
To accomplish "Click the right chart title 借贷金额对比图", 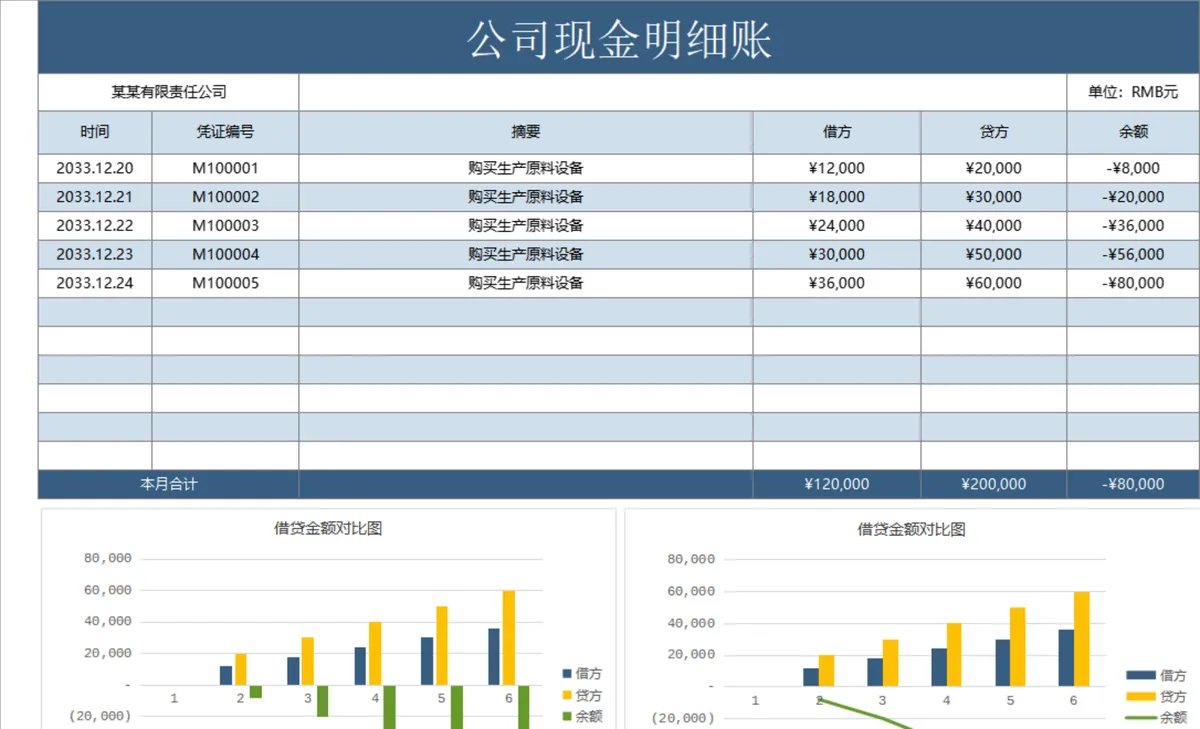I will [x=912, y=529].
